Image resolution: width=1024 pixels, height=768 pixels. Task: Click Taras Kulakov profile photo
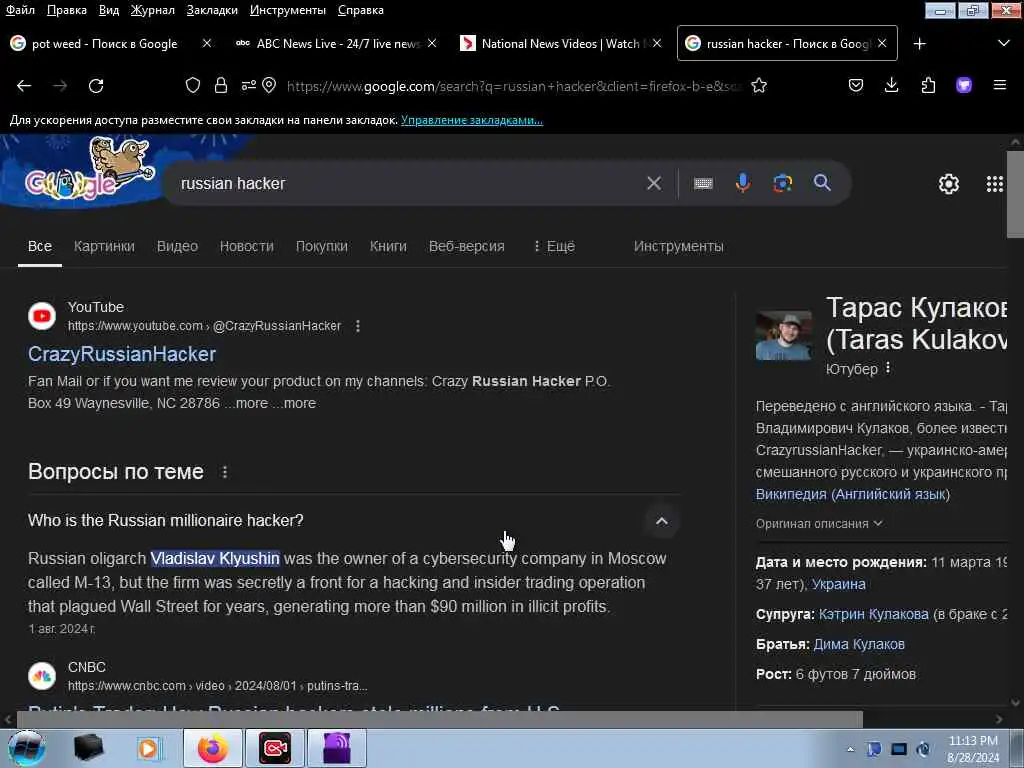(x=784, y=336)
